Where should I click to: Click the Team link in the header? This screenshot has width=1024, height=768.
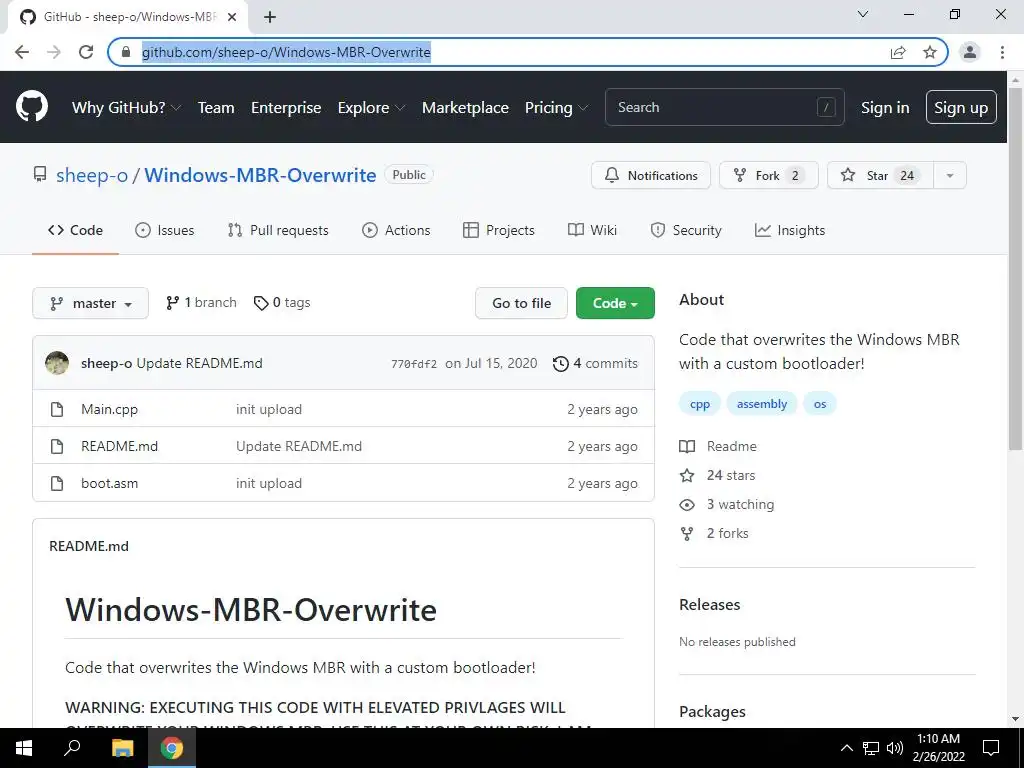(x=216, y=108)
